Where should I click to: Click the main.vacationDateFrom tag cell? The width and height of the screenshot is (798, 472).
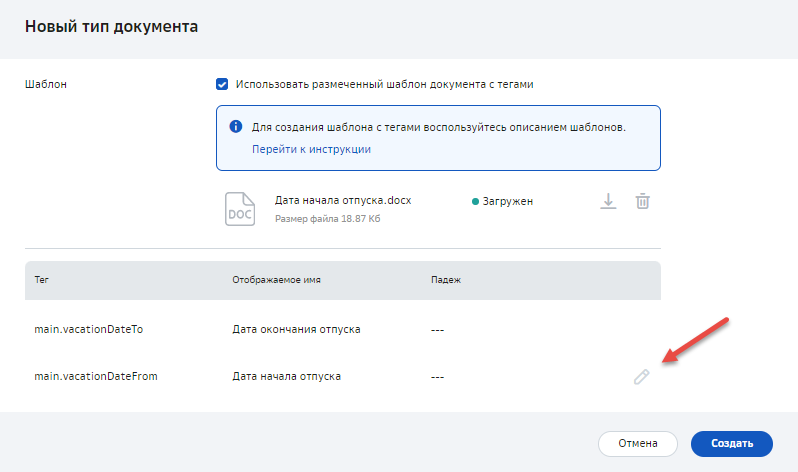click(96, 376)
